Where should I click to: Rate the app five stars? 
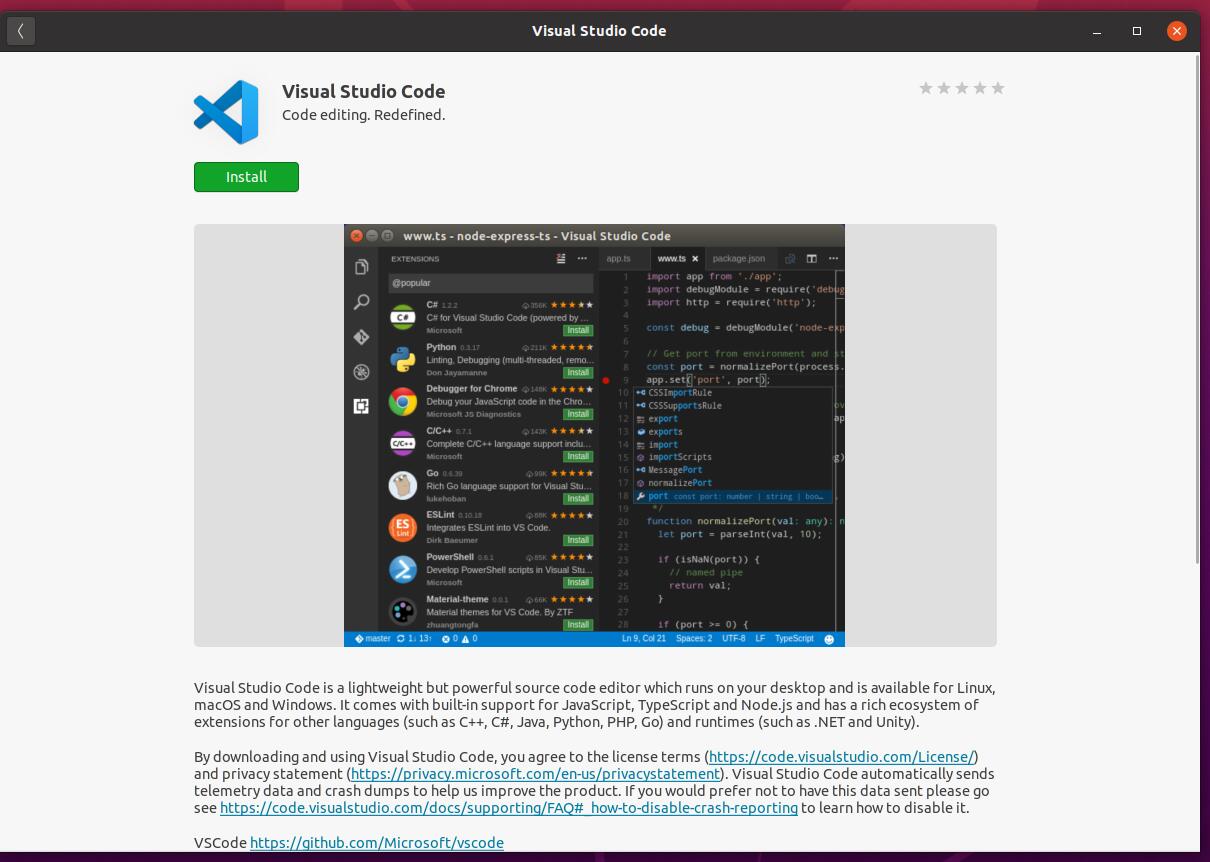point(998,88)
